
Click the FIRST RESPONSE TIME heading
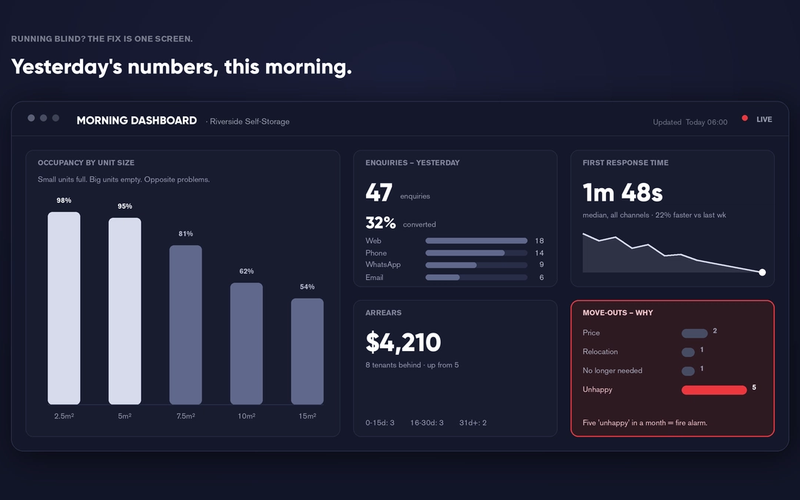626,163
